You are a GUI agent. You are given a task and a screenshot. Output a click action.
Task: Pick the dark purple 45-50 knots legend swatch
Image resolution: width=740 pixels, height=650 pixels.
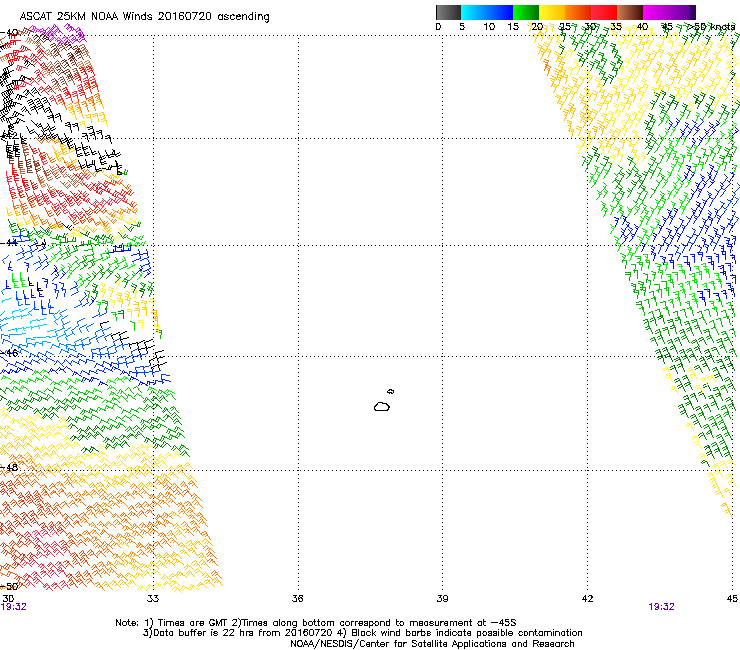(x=682, y=12)
